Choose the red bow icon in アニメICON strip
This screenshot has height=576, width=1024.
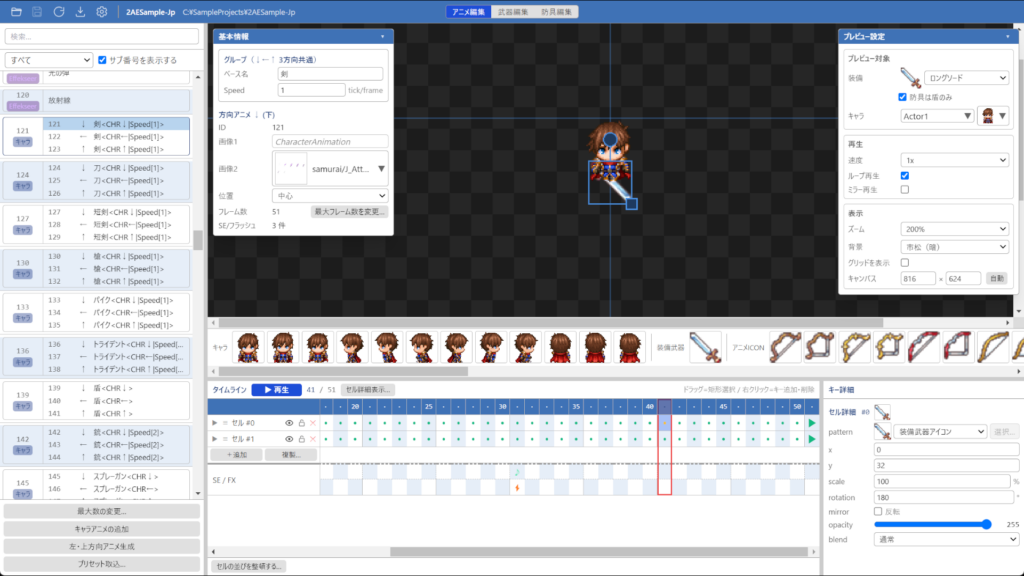pyautogui.click(x=923, y=347)
